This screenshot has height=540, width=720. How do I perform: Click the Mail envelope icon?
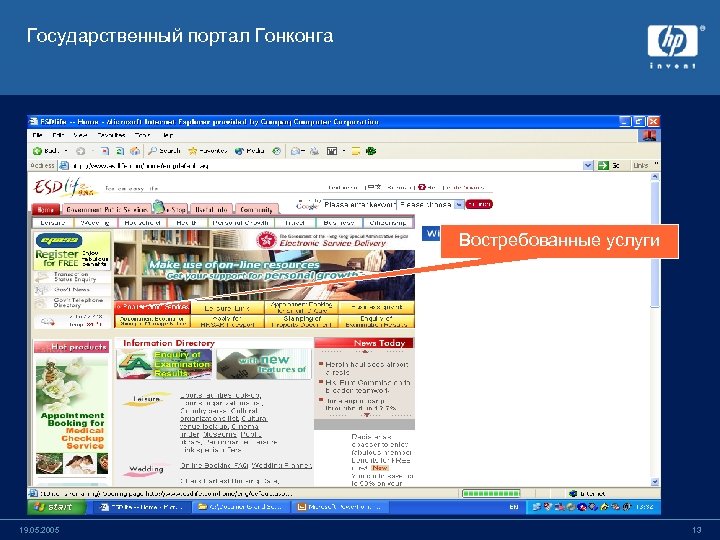295,151
